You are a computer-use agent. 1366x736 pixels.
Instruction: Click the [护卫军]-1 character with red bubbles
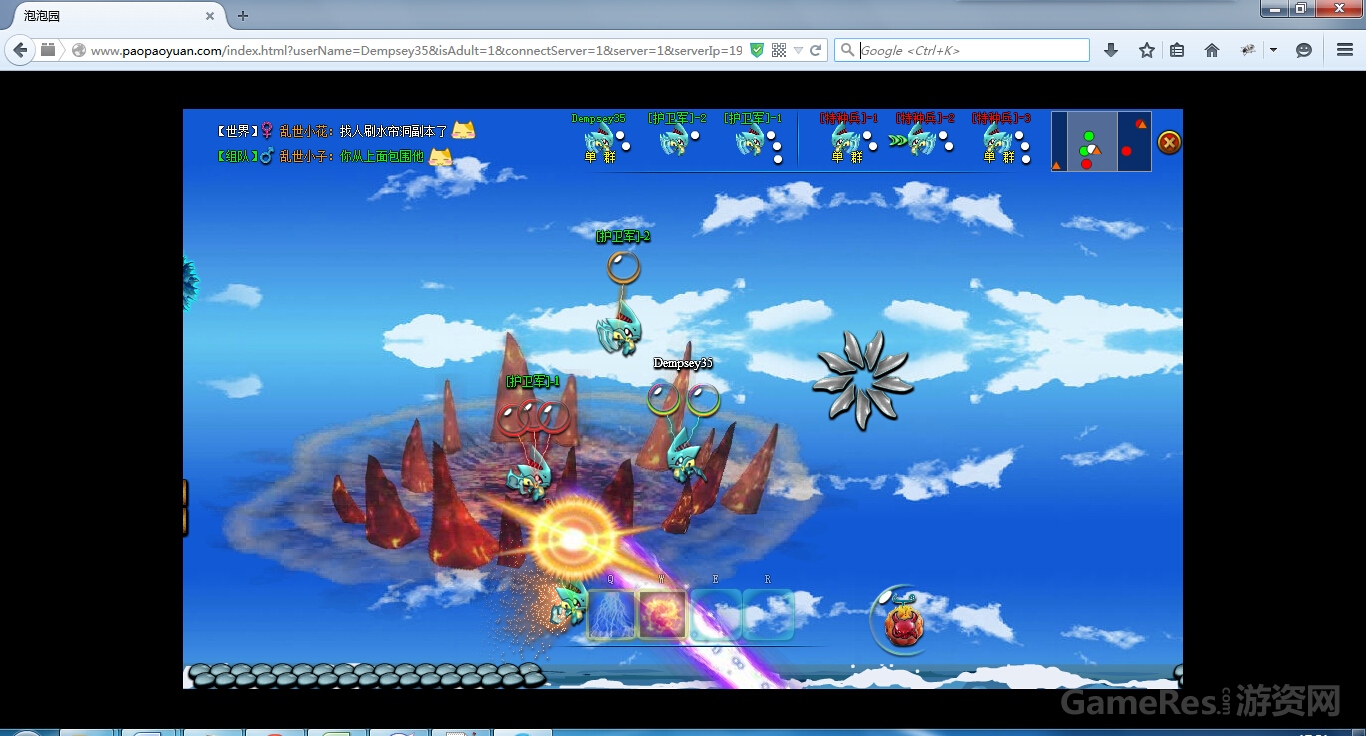528,474
